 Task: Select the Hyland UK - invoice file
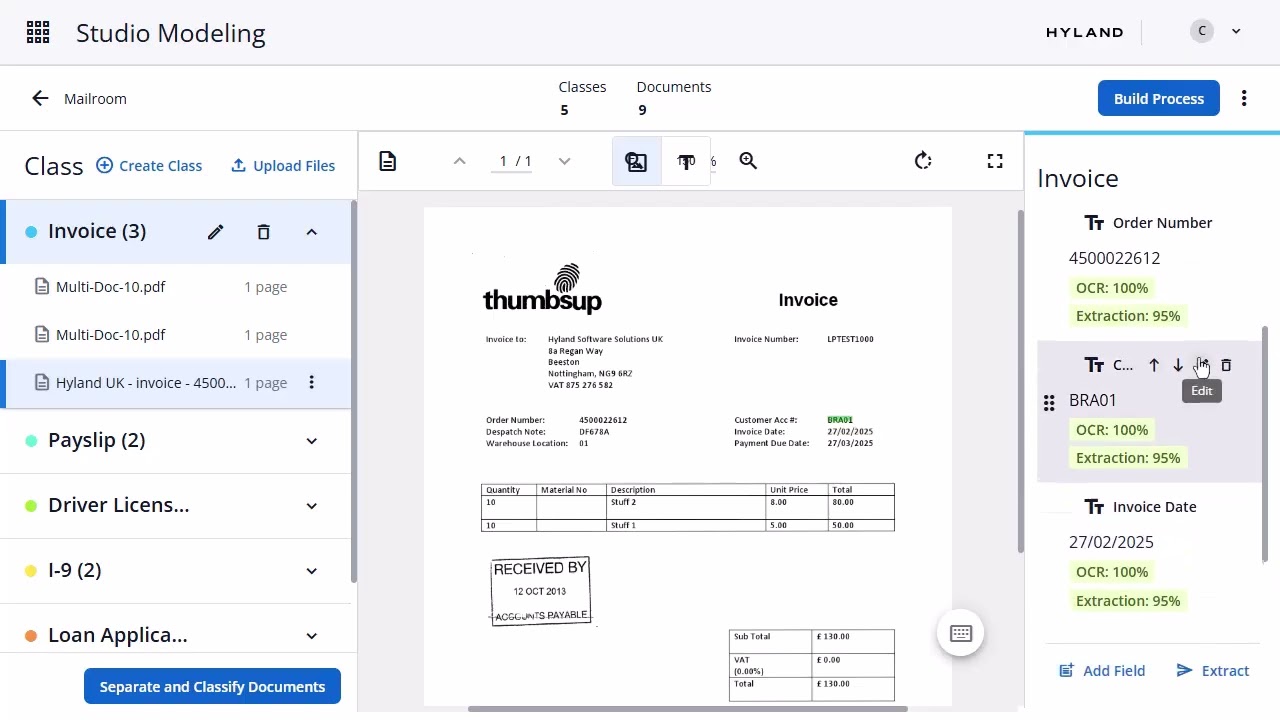176,383
